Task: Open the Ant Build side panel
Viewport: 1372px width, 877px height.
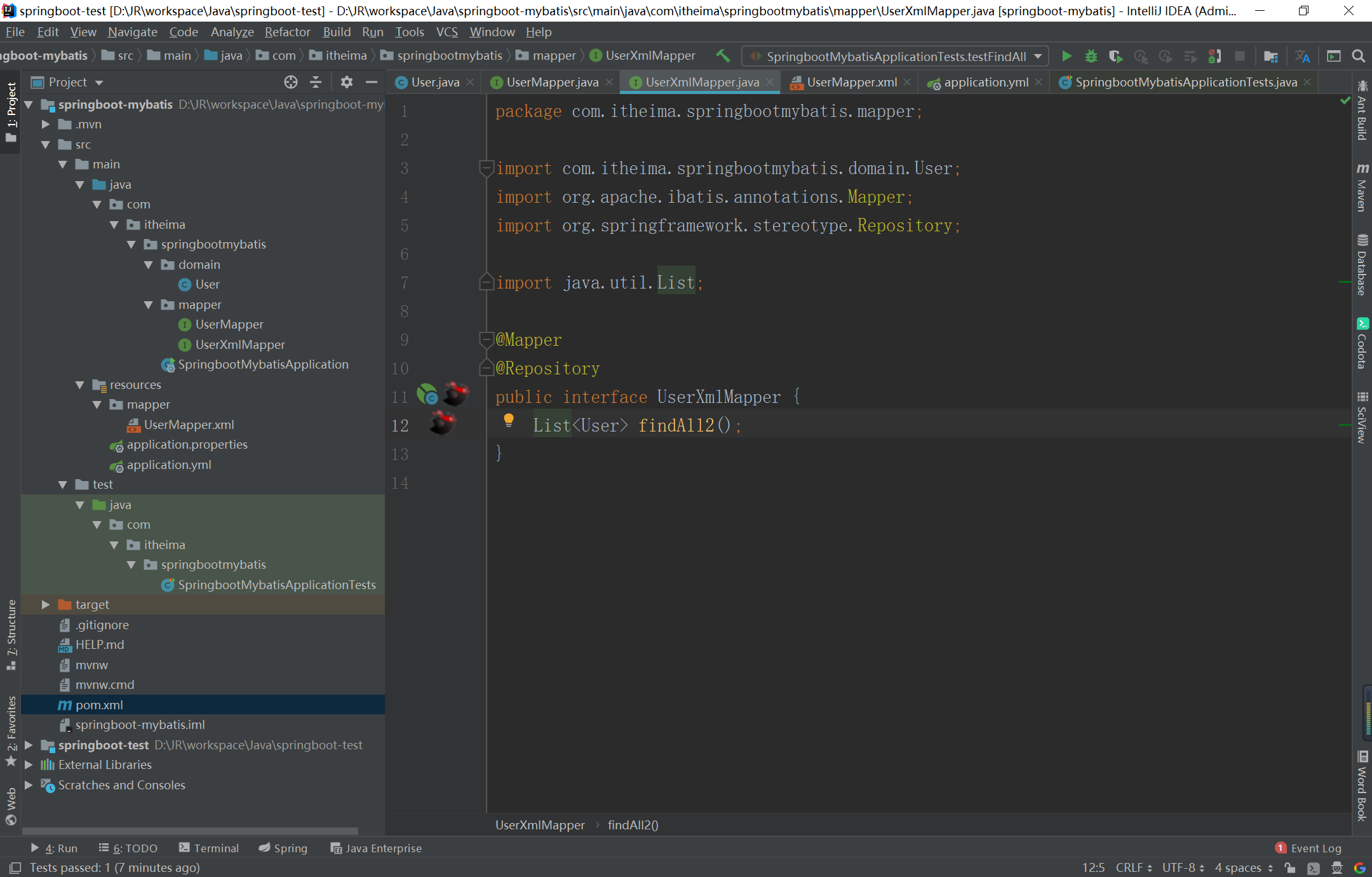Action: point(1362,110)
